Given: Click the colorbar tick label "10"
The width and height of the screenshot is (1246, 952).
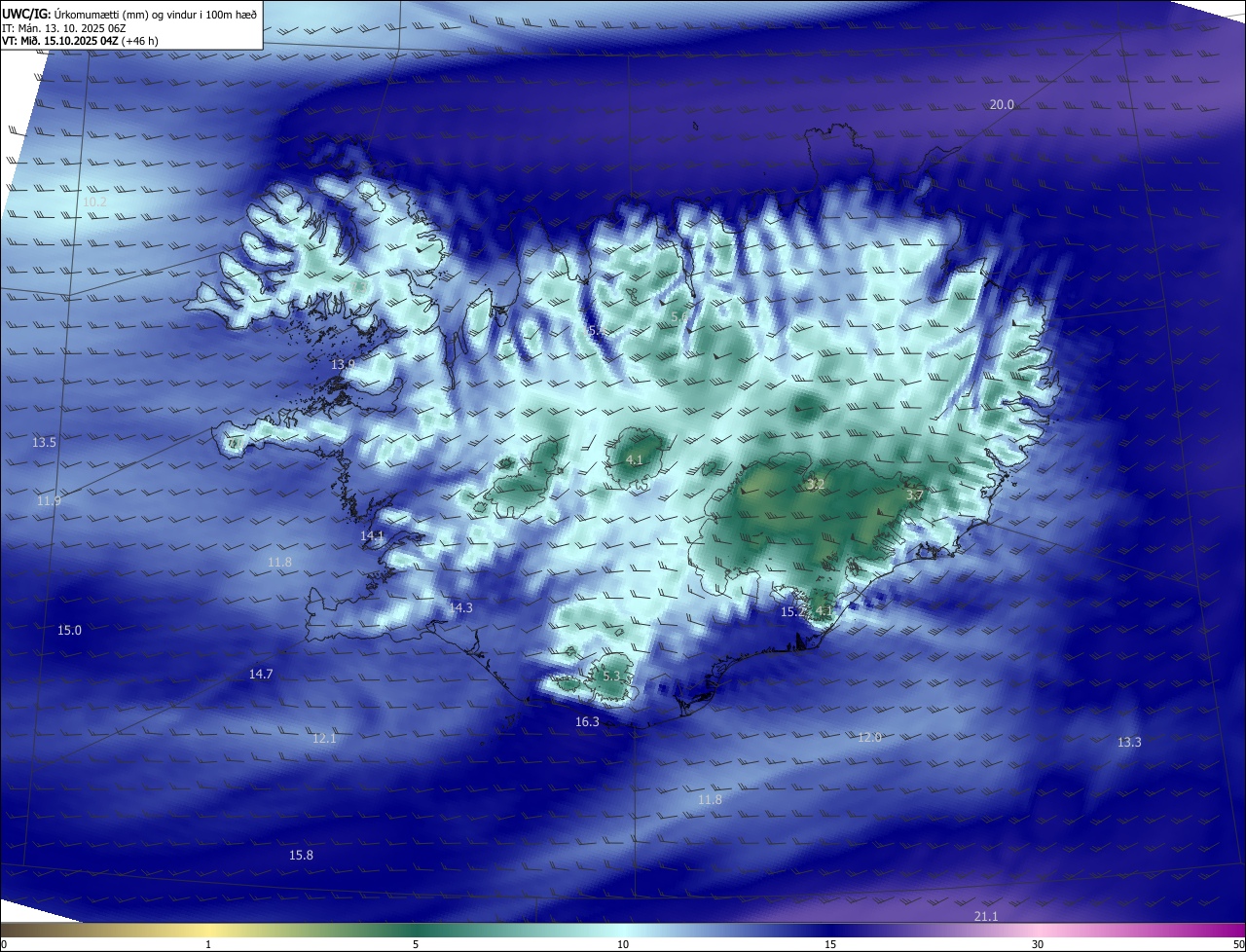Looking at the screenshot, I should pyautogui.click(x=623, y=944).
